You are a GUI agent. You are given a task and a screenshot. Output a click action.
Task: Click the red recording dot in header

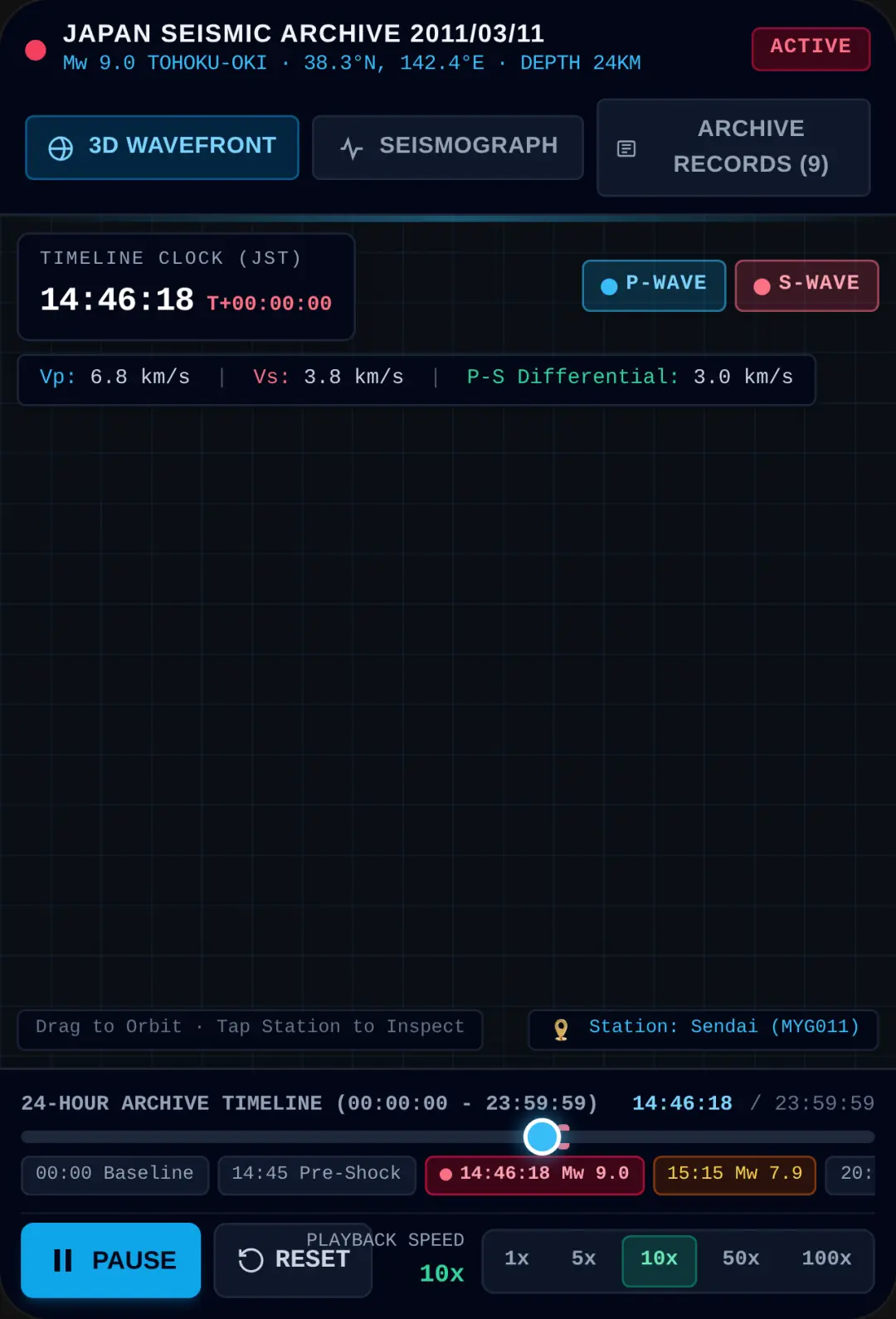point(36,50)
